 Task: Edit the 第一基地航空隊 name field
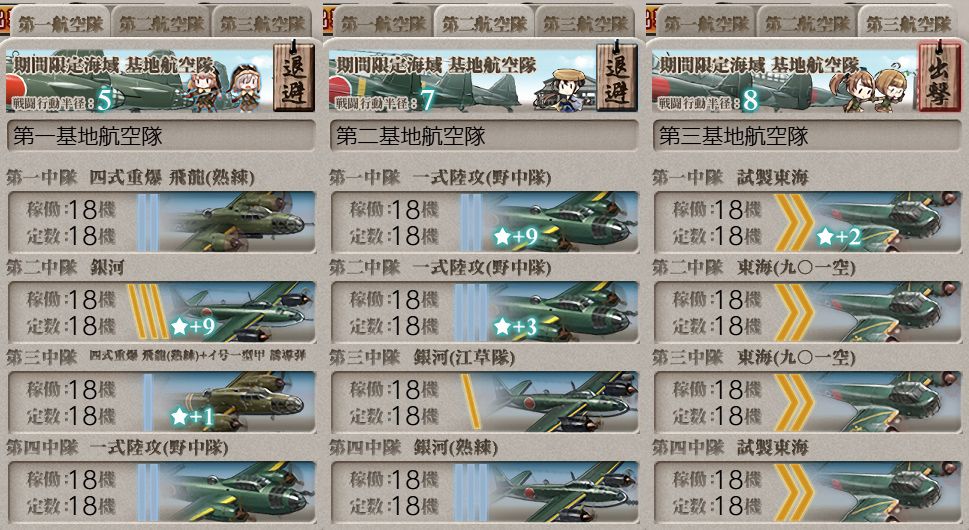point(162,136)
